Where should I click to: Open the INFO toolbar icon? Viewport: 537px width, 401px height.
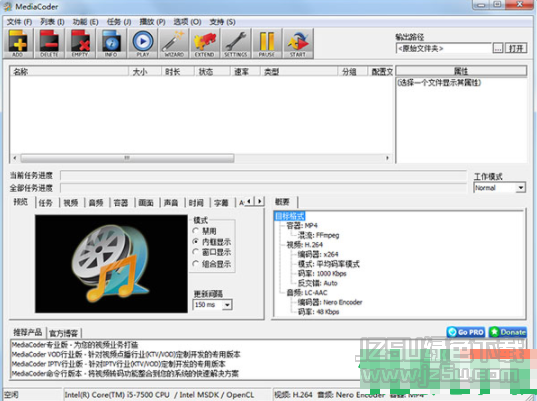[111, 43]
